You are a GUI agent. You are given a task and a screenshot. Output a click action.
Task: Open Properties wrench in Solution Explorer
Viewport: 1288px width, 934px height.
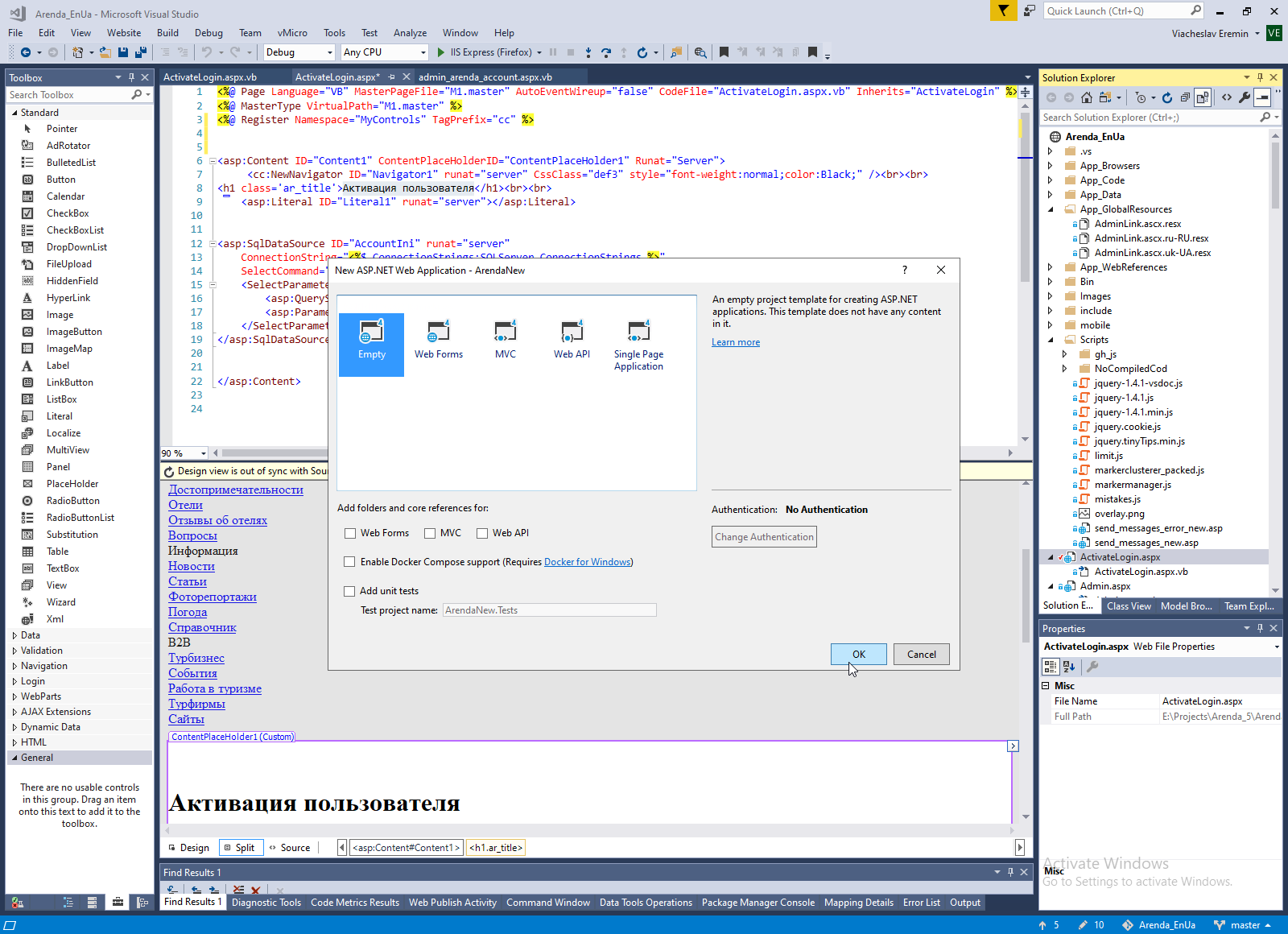pos(1245,97)
